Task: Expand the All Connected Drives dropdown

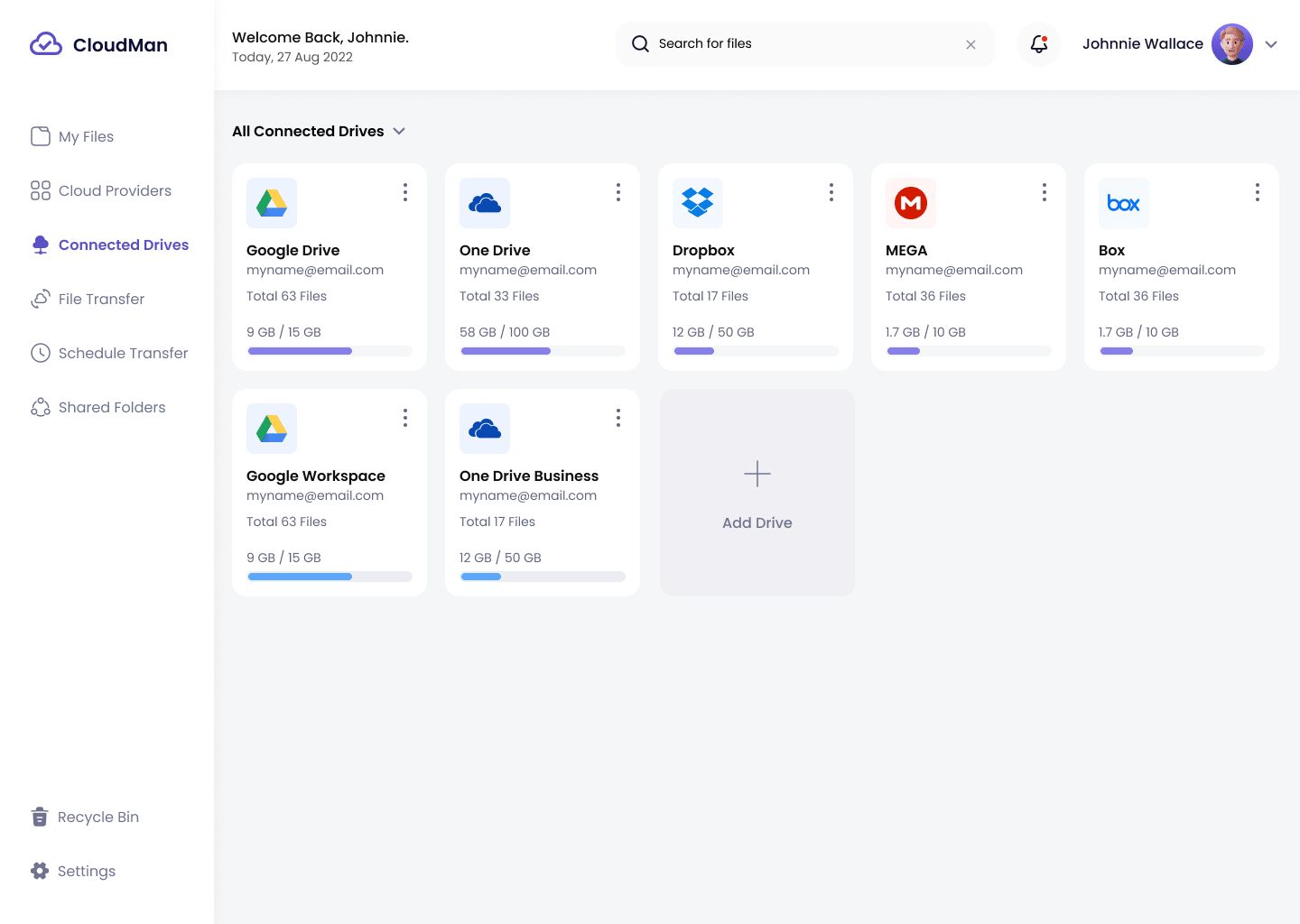Action: [x=399, y=132]
